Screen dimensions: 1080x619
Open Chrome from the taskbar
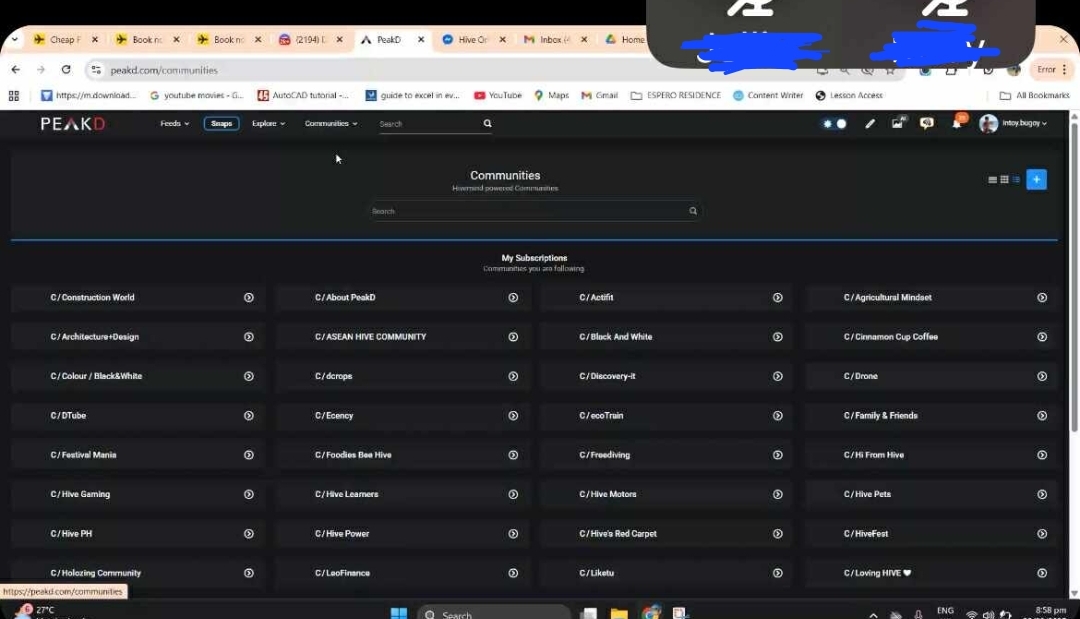650,613
